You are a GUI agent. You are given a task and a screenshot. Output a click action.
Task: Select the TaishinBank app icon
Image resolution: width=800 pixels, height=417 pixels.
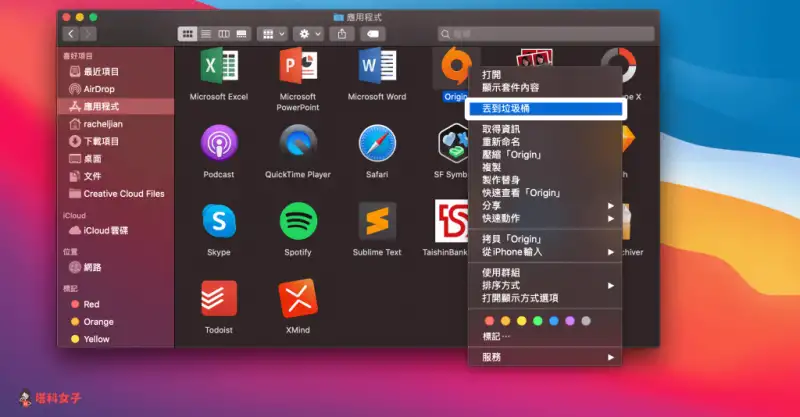tap(451, 221)
